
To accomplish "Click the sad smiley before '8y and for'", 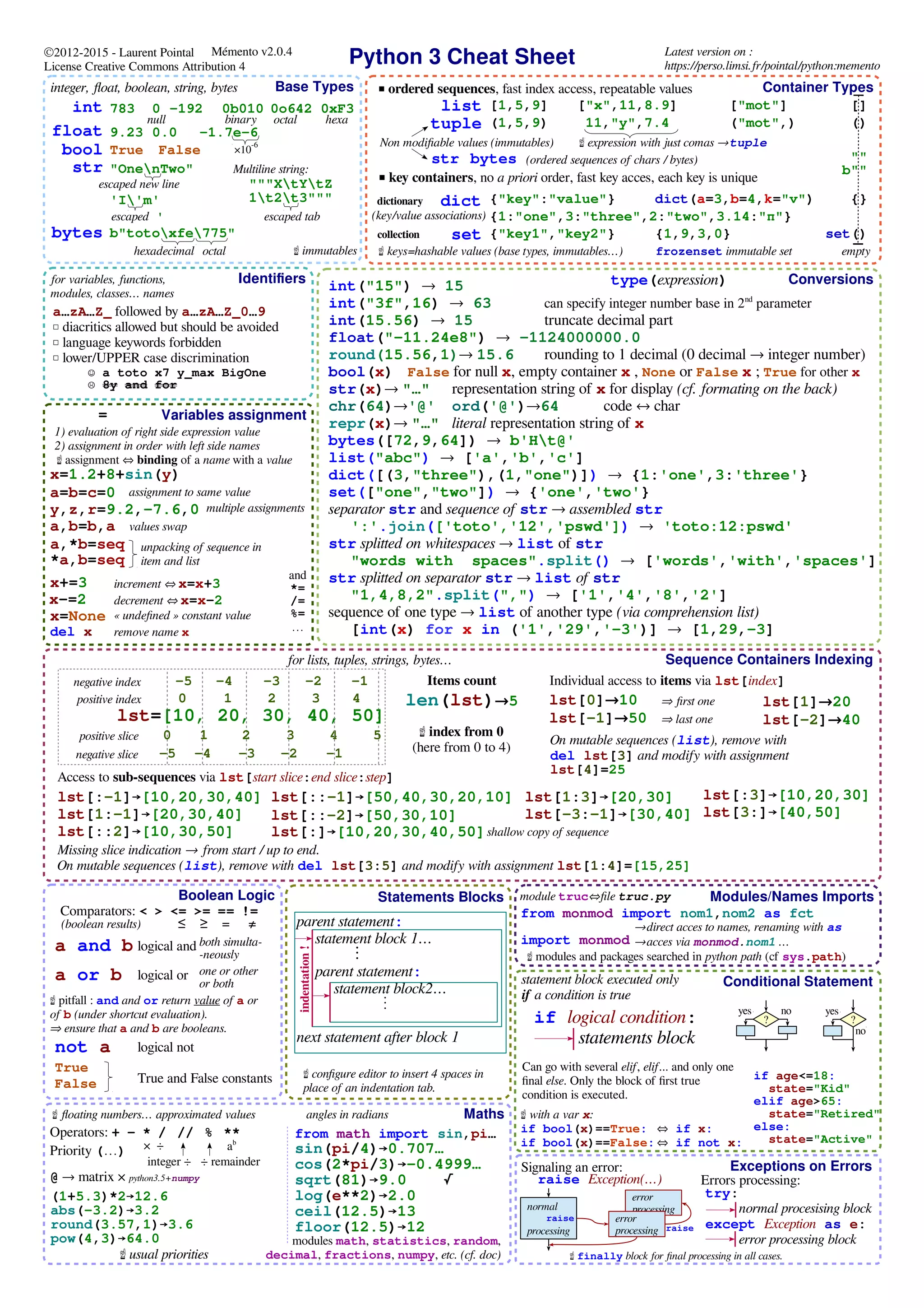I will click(x=91, y=386).
